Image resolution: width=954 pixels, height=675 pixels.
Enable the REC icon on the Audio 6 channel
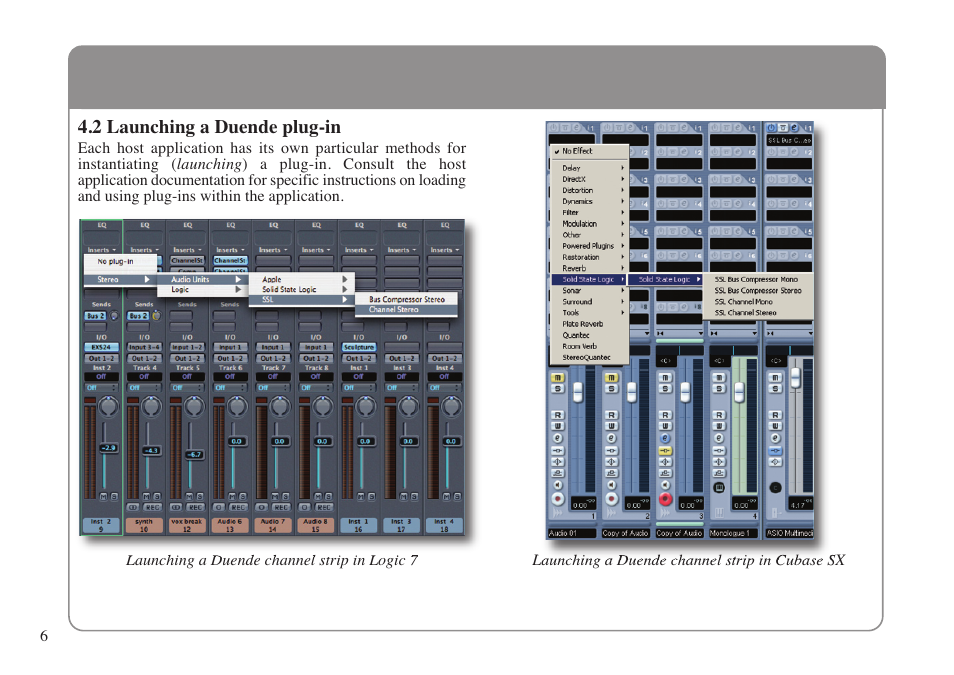(240, 507)
